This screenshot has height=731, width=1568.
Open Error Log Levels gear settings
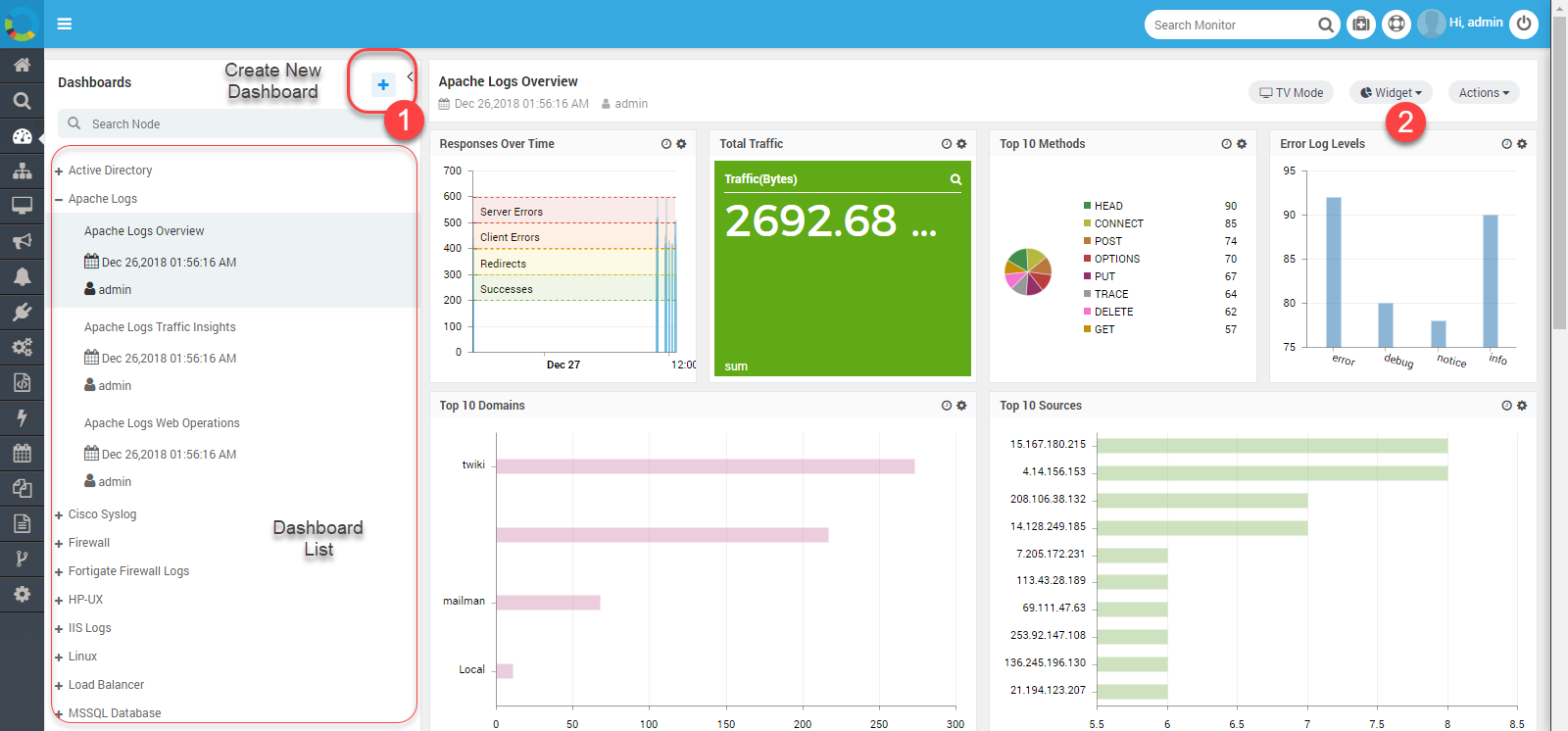click(x=1522, y=144)
